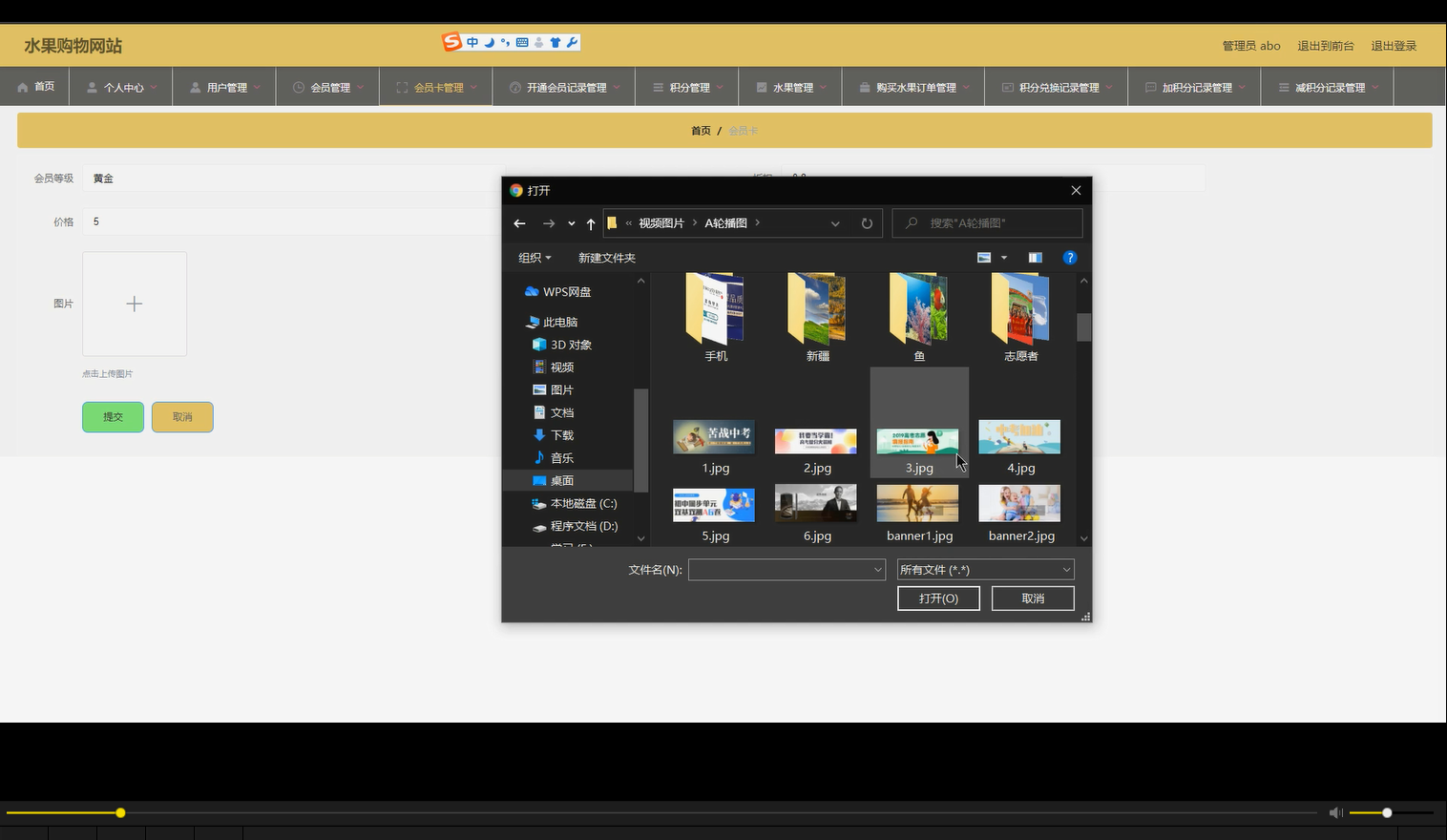
Task: Click the search A轮播图 box
Action: tap(987, 223)
